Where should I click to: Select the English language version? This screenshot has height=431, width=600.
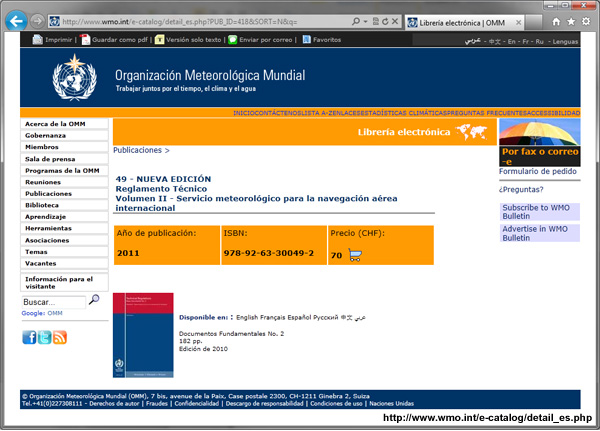247,317
